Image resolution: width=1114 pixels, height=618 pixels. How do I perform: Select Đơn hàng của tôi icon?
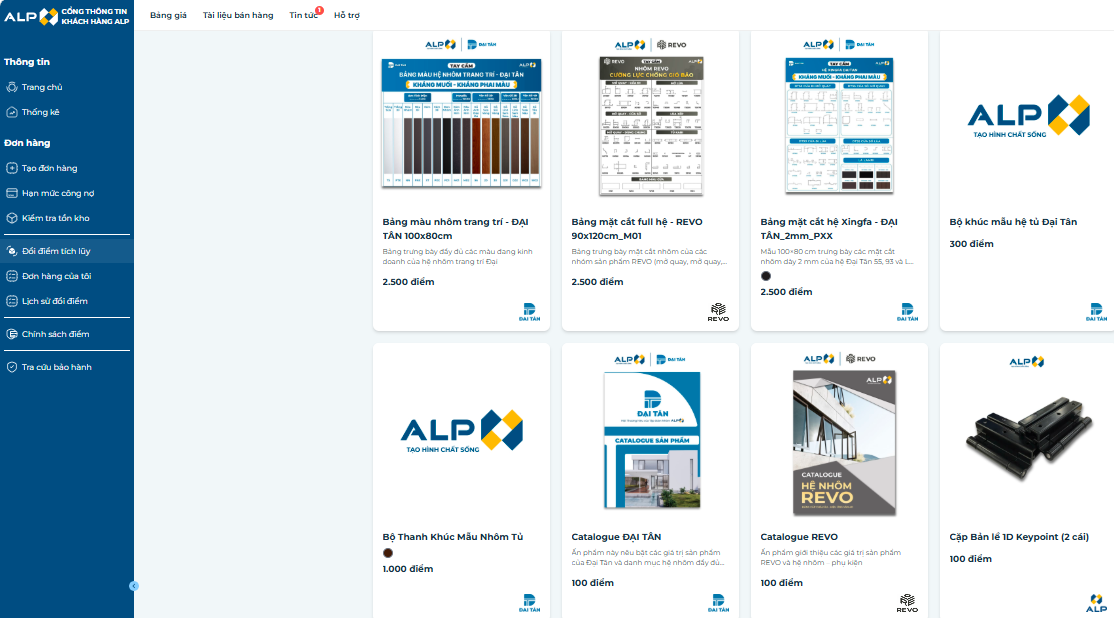coord(12,276)
